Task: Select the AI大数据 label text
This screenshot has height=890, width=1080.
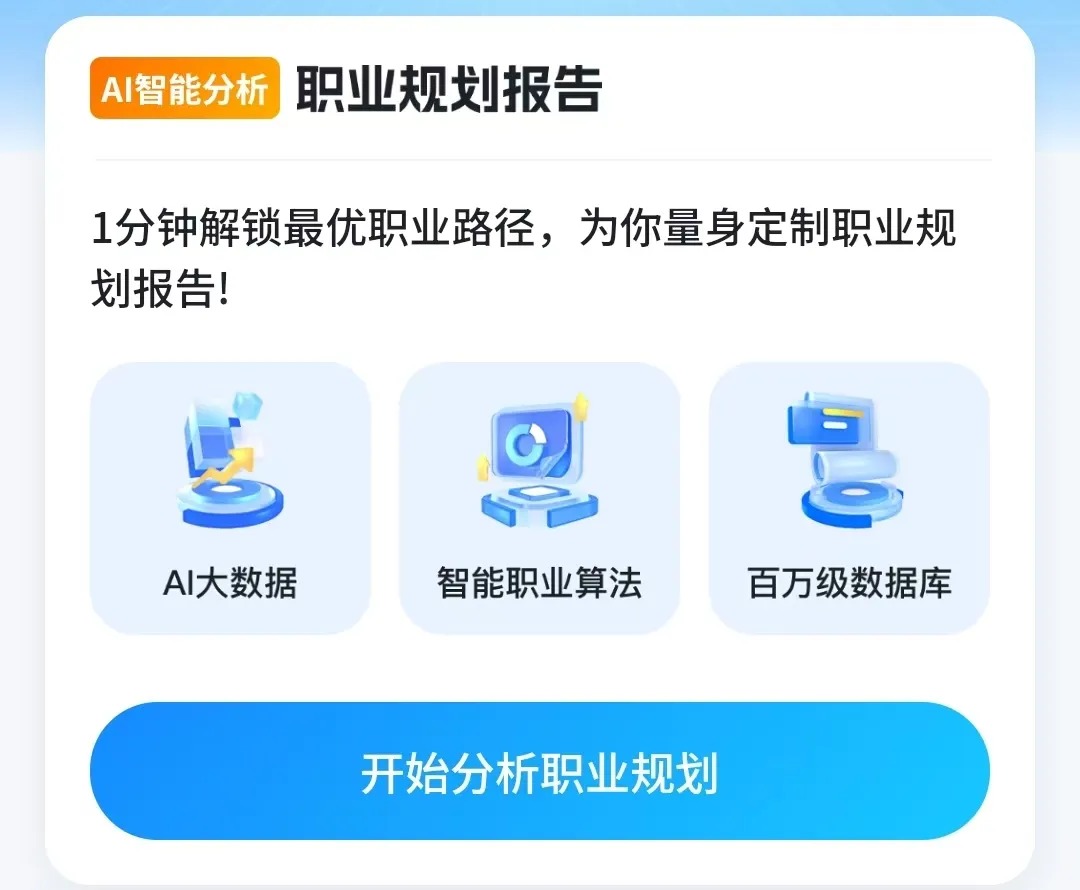Action: [x=230, y=583]
